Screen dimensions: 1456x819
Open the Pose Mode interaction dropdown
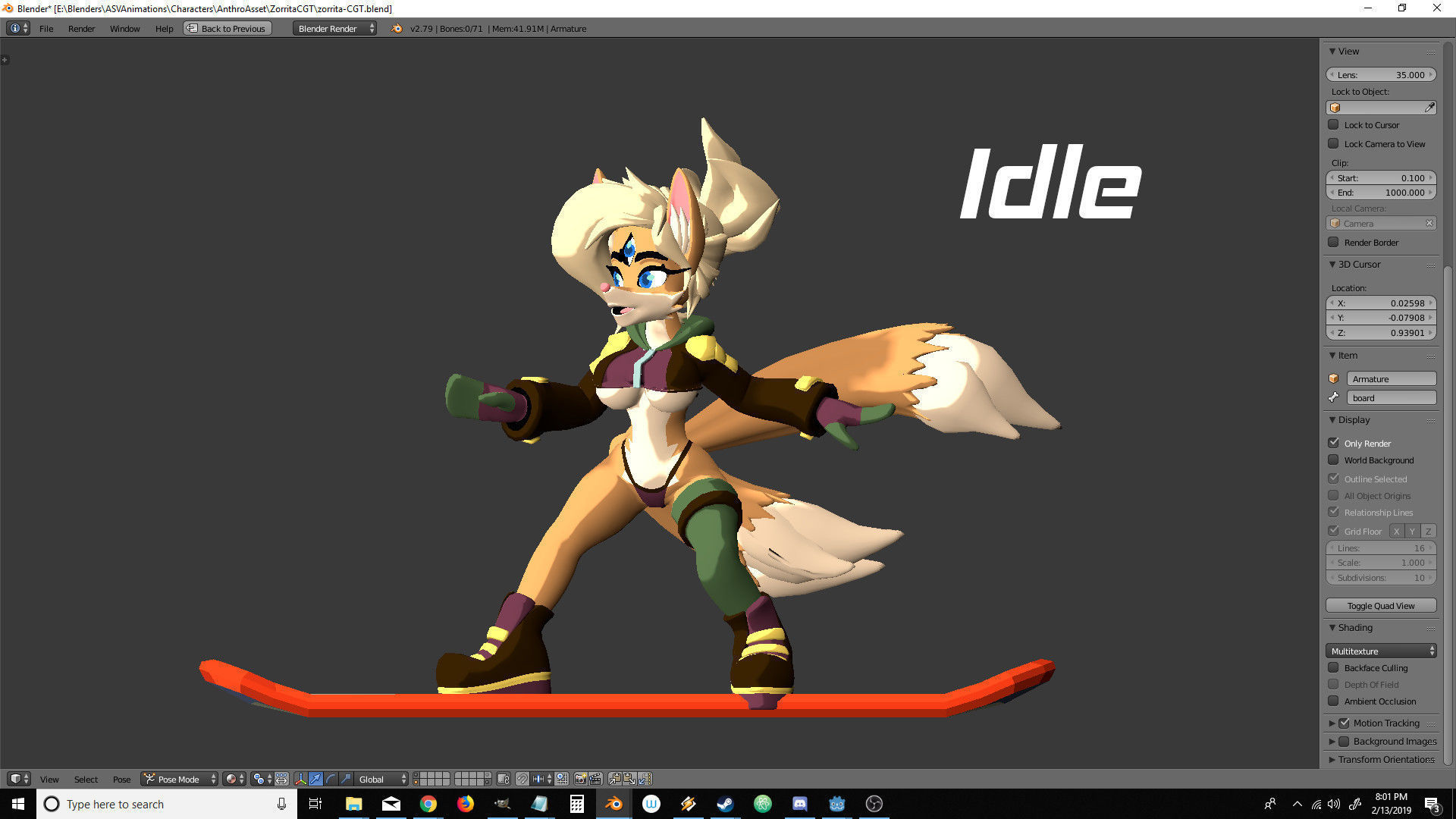click(x=180, y=779)
